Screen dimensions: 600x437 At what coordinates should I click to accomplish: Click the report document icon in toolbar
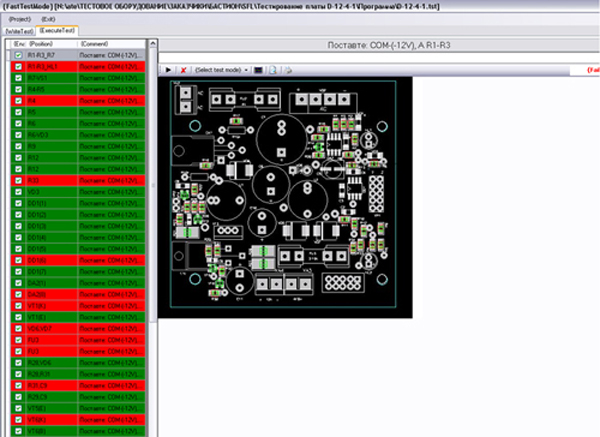click(274, 70)
